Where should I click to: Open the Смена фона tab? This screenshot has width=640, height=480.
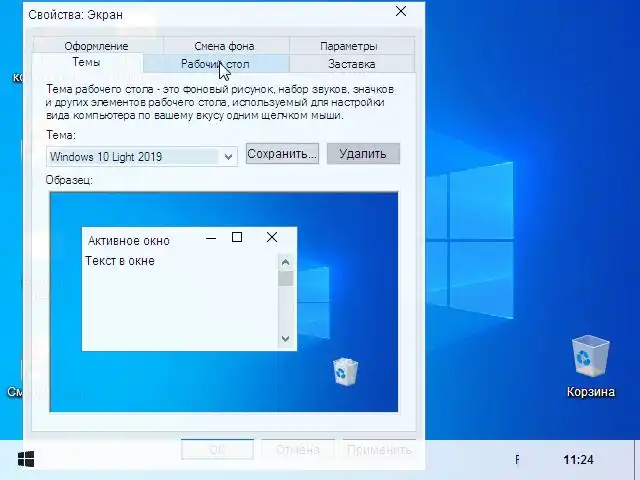(224, 46)
